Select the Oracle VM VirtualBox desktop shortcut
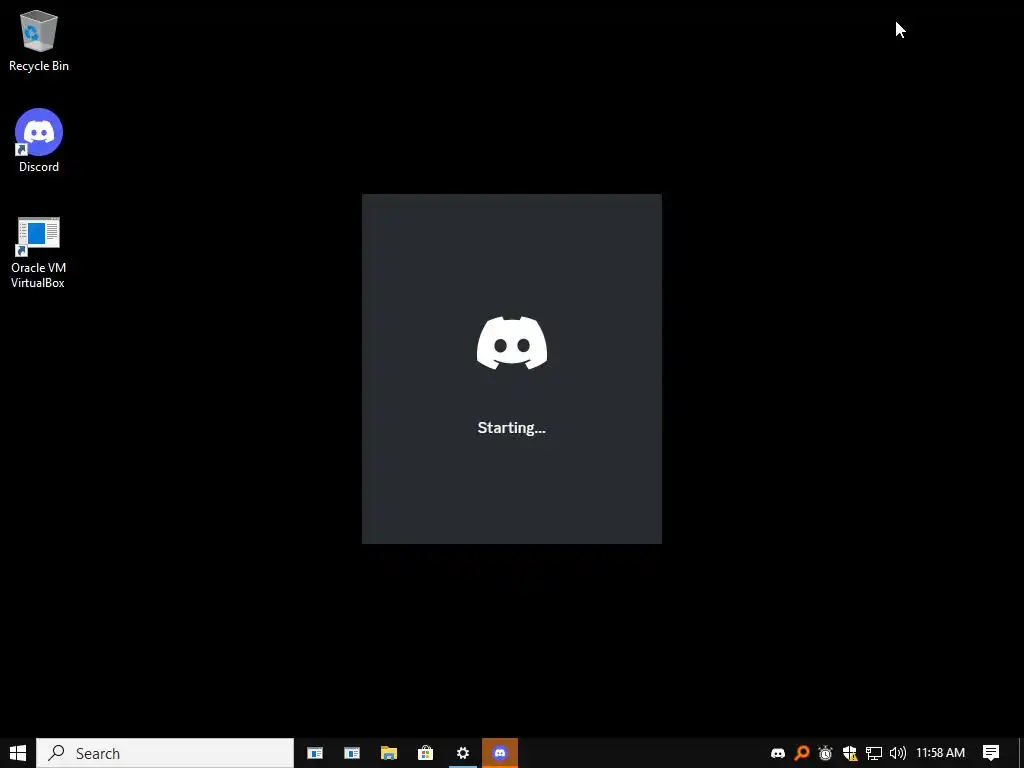 coord(39,253)
